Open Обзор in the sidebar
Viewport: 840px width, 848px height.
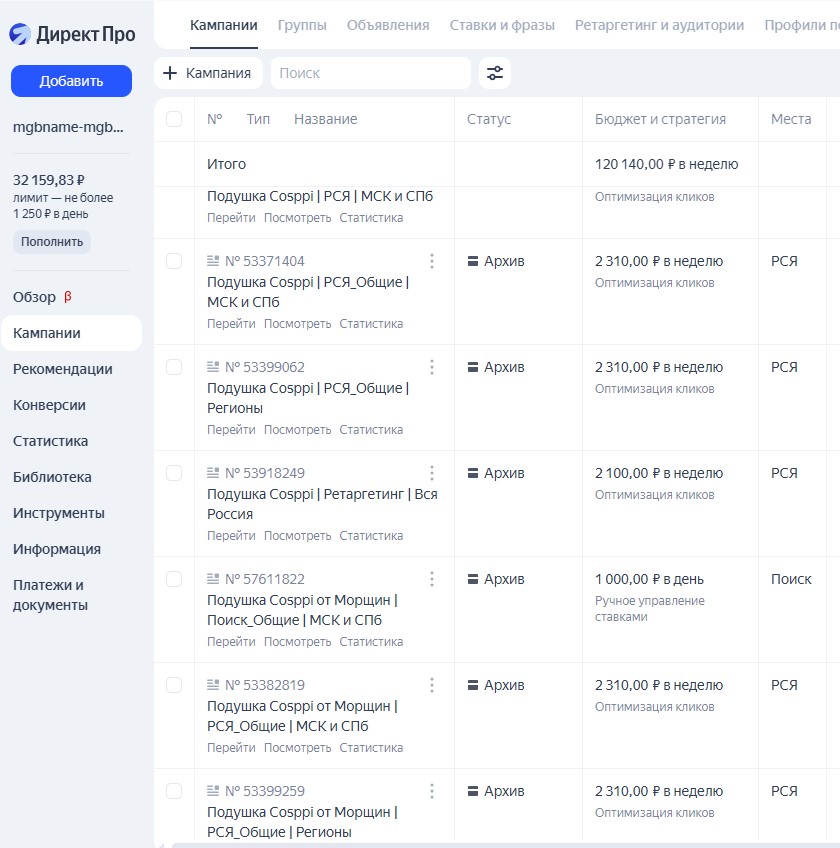(35, 297)
